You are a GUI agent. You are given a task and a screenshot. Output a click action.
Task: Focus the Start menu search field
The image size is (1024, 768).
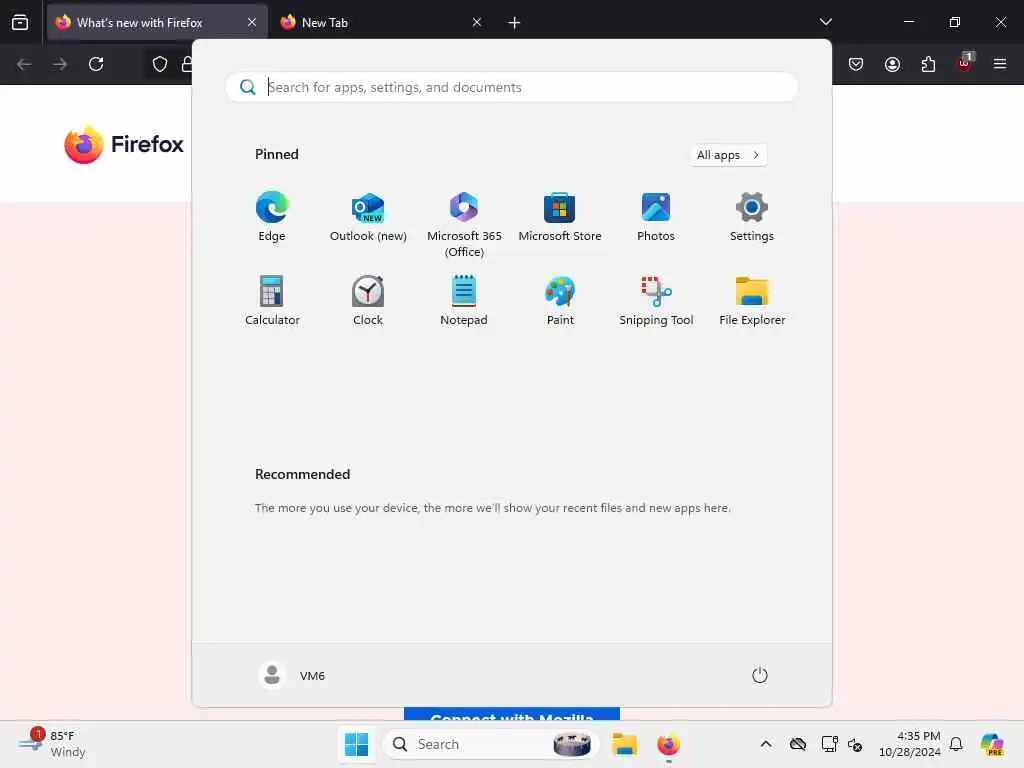click(x=511, y=87)
